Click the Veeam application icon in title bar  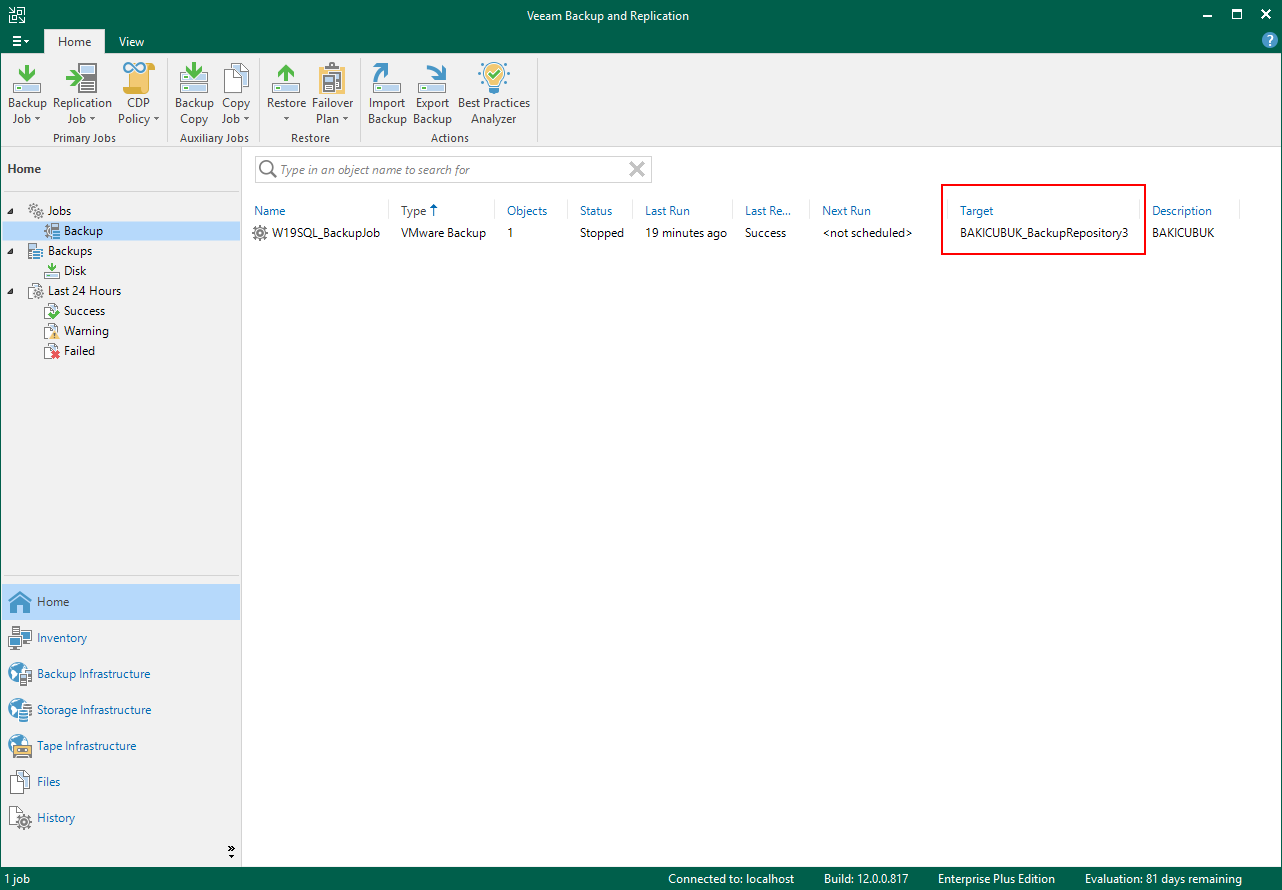(16, 15)
